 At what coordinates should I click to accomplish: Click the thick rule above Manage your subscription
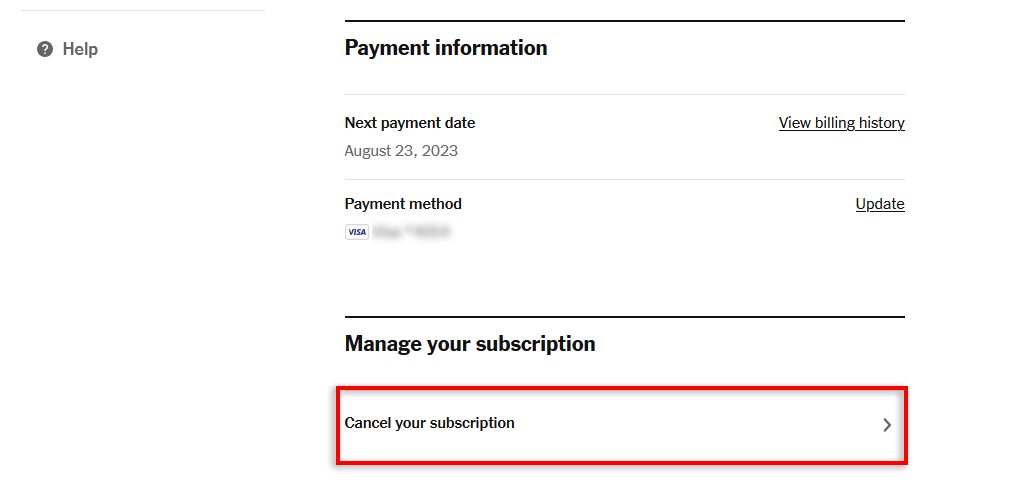[624, 317]
